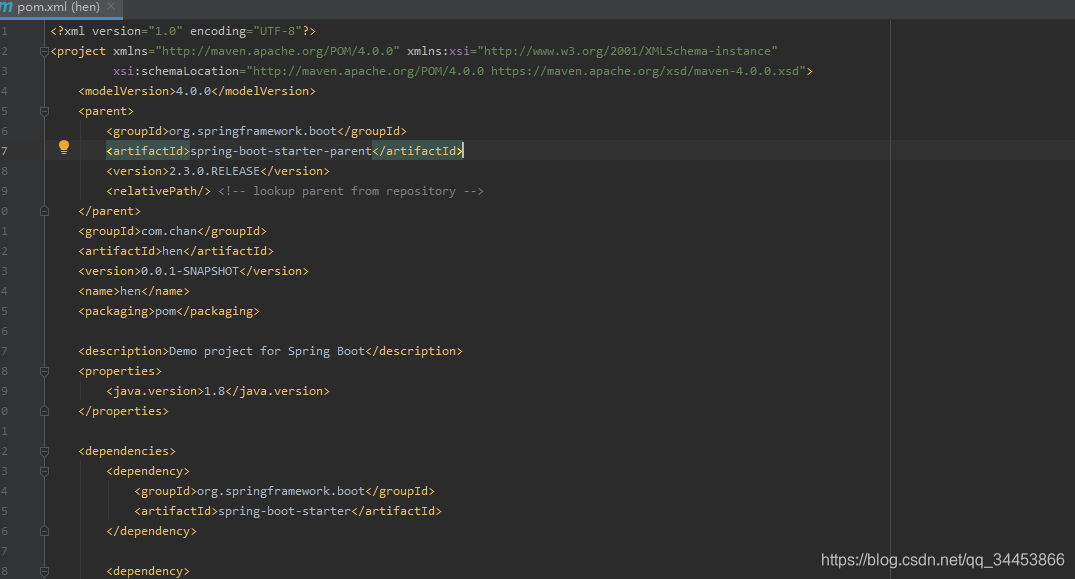The image size is (1075, 579).
Task: Click the artifactId hen line
Action: pyautogui.click(x=176, y=251)
